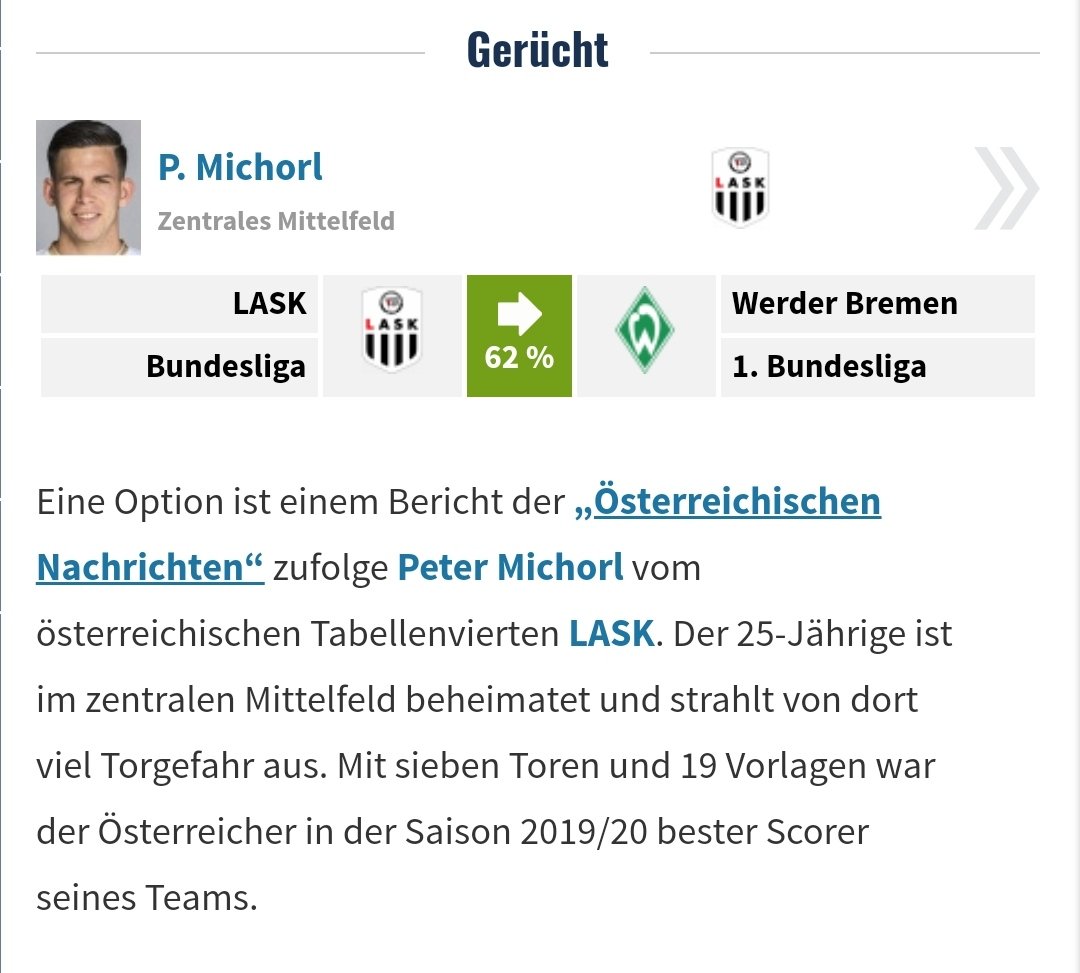Click the LASK crest beside player name

pyautogui.click(x=740, y=187)
